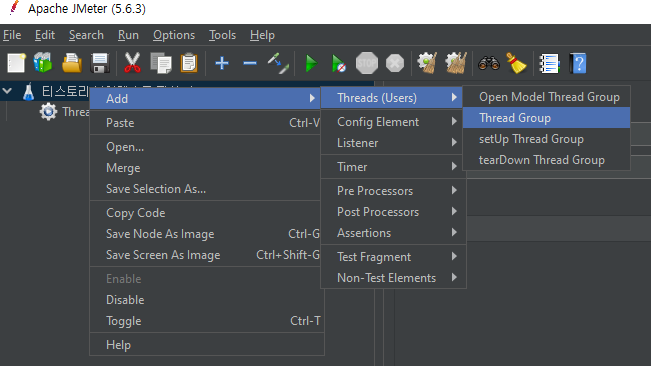Click the Thread Group gear icon in tree
651x366 pixels.
click(48, 112)
